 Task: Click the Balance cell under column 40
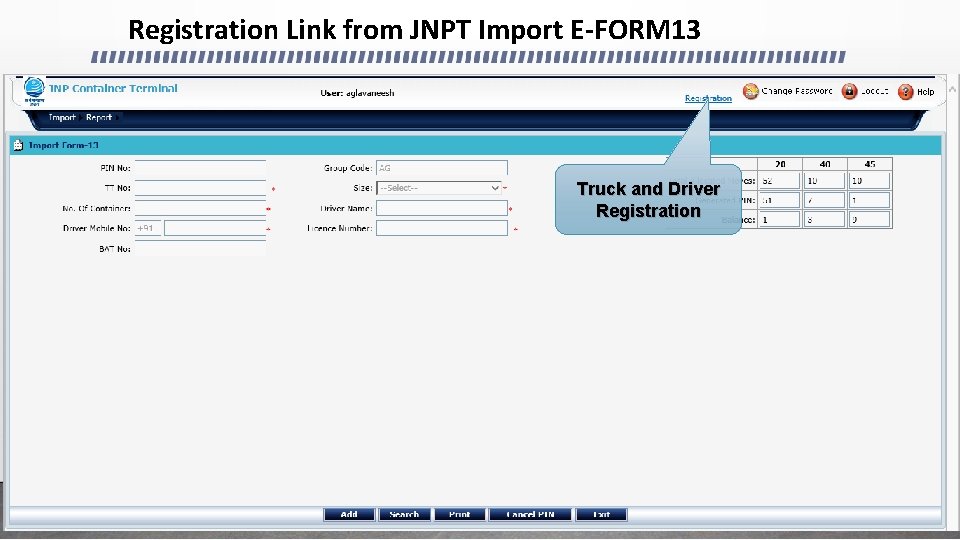tap(825, 219)
